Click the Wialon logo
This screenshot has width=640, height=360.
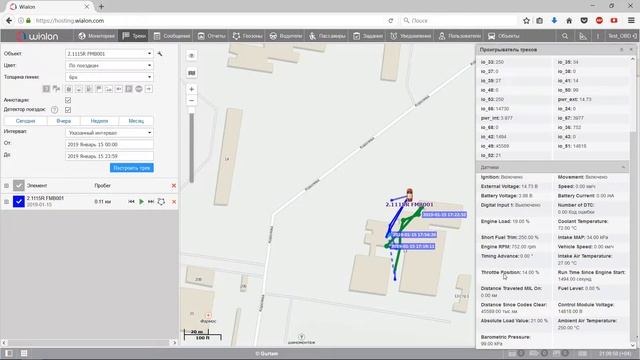click(x=38, y=36)
